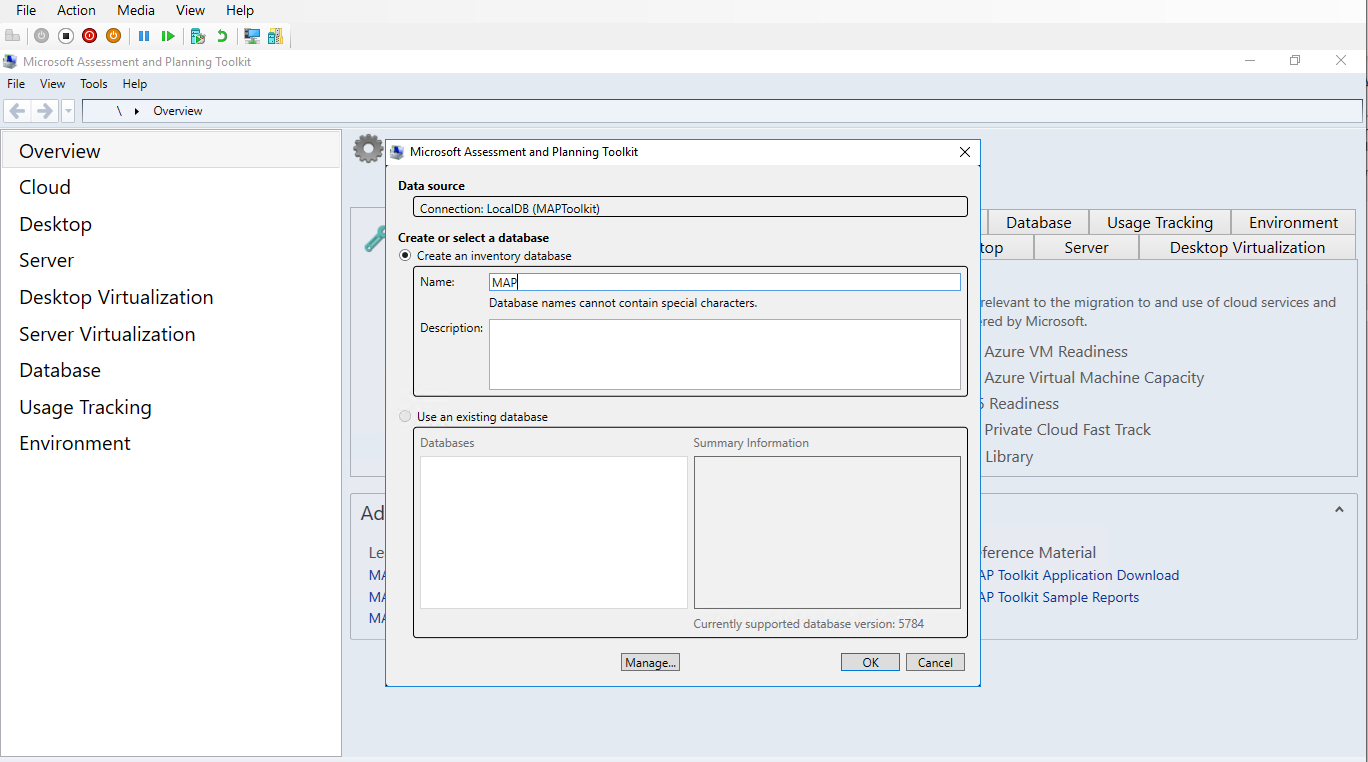Click the breadcrumb arrow before Overview
This screenshot has width=1368, height=762.
137,111
